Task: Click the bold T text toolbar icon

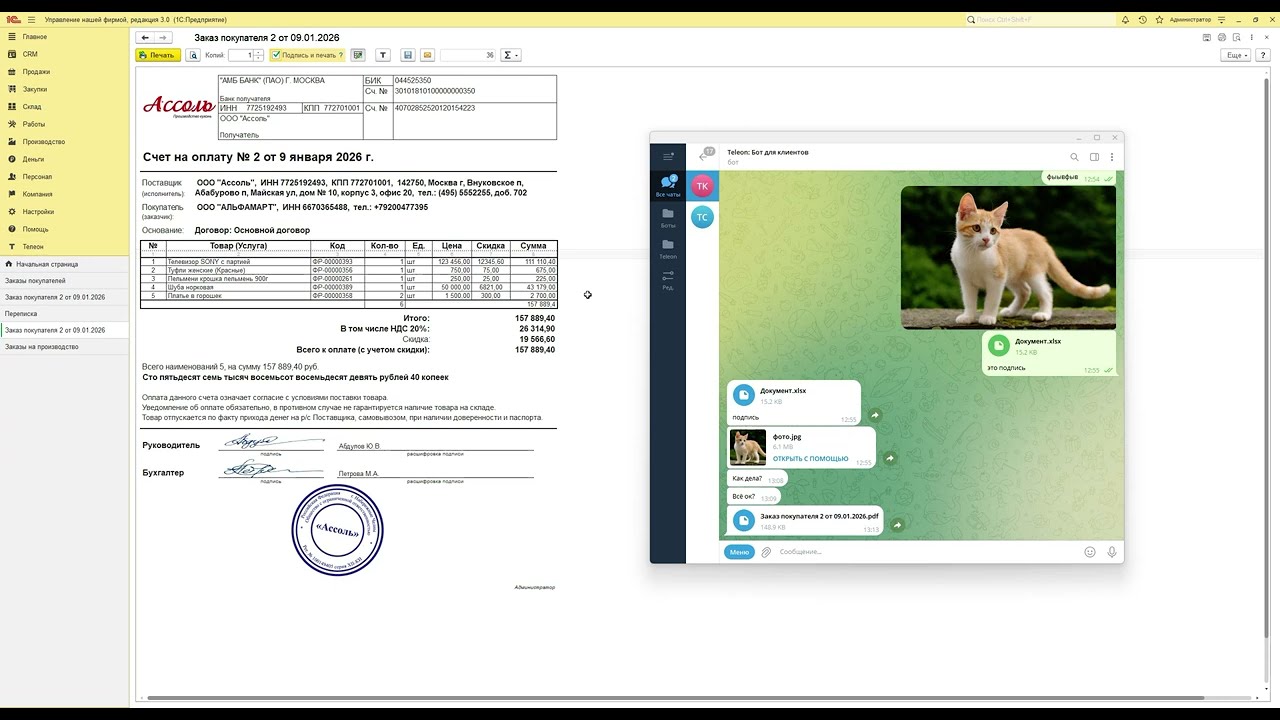Action: (384, 55)
